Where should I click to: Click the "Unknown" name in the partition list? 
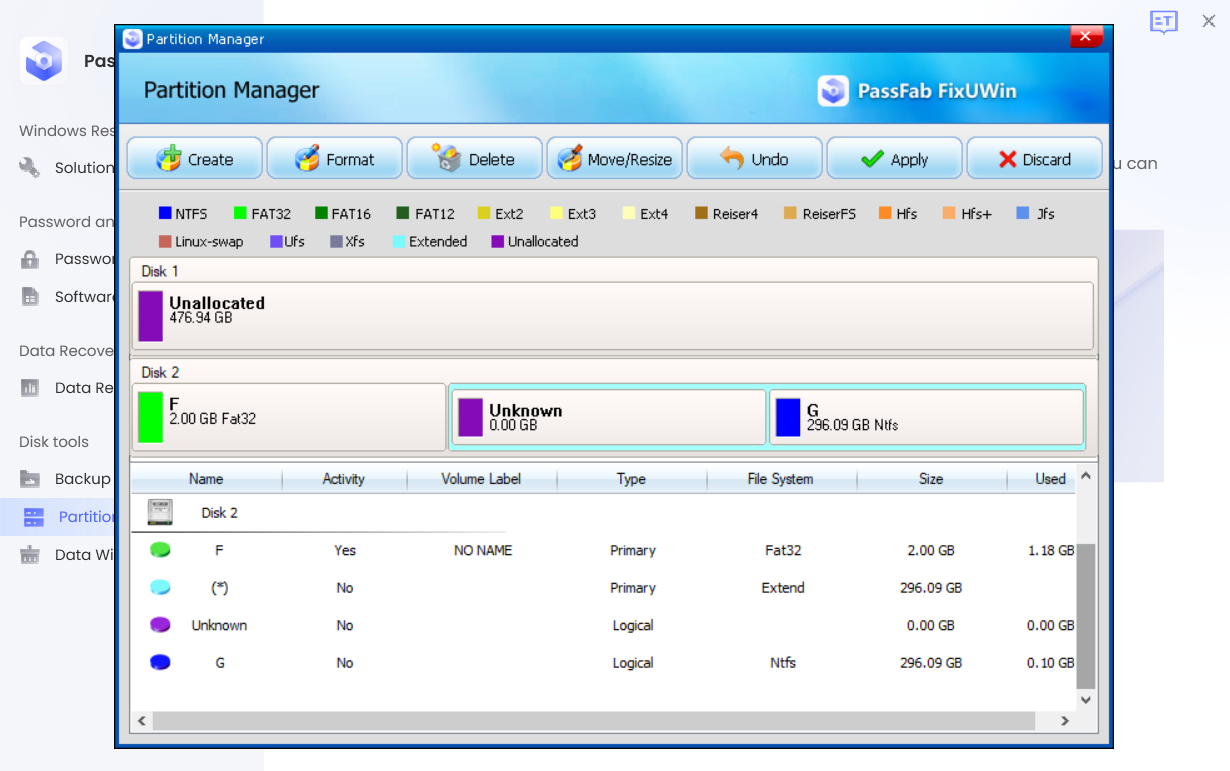pos(219,625)
